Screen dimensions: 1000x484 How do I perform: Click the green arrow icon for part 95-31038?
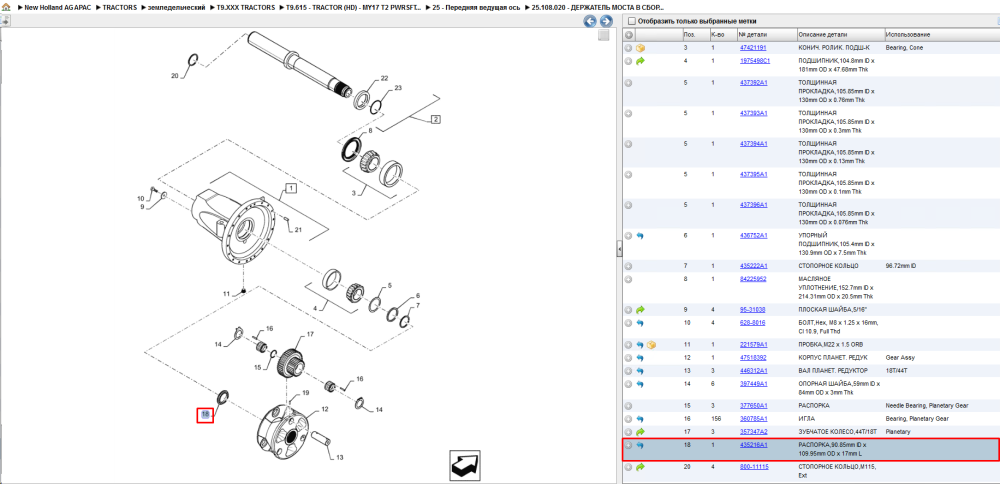click(x=640, y=309)
